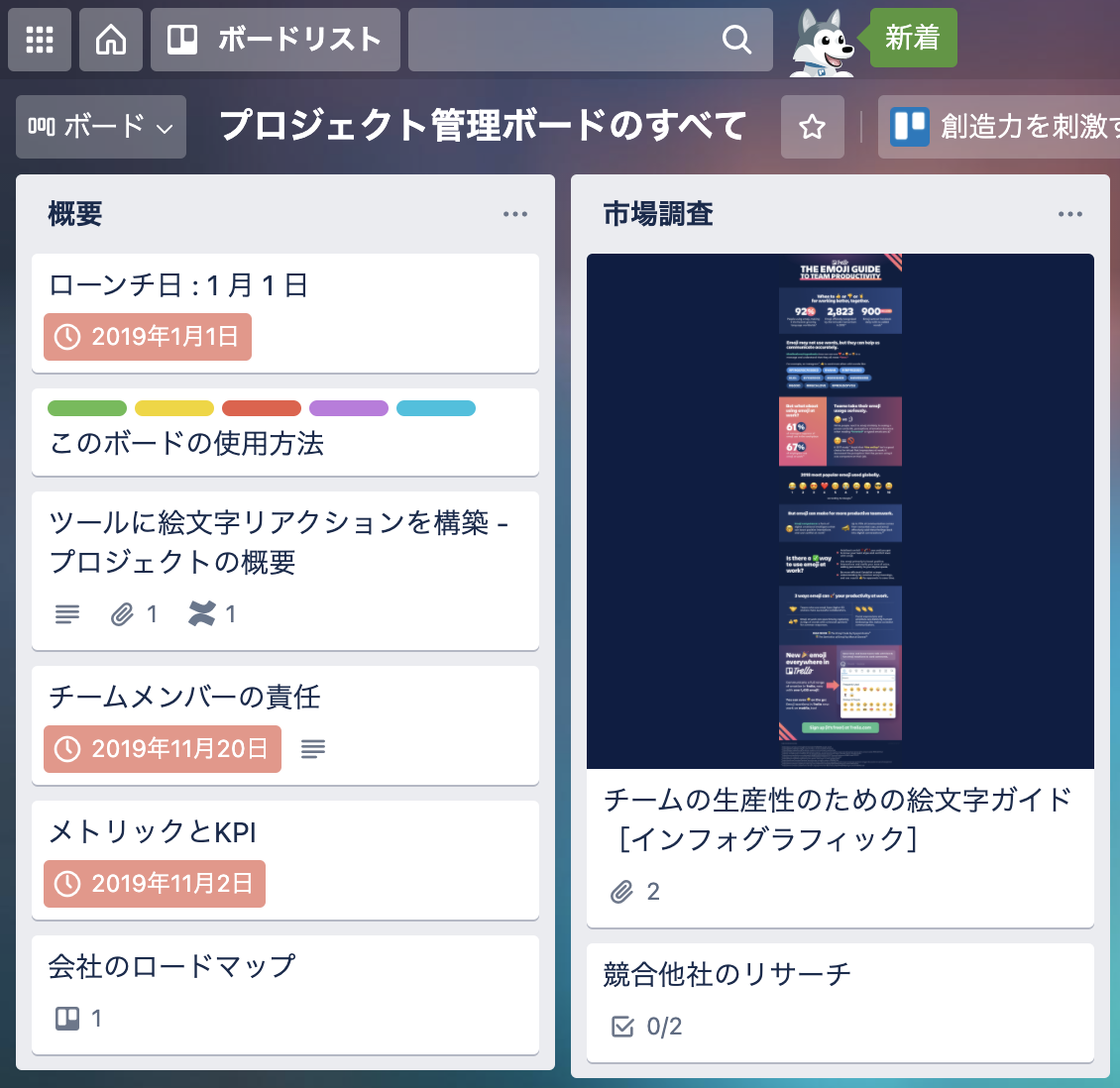1120x1088 pixels.
Task: Click the 2019年1月1日 due date badge
Action: click(x=148, y=336)
